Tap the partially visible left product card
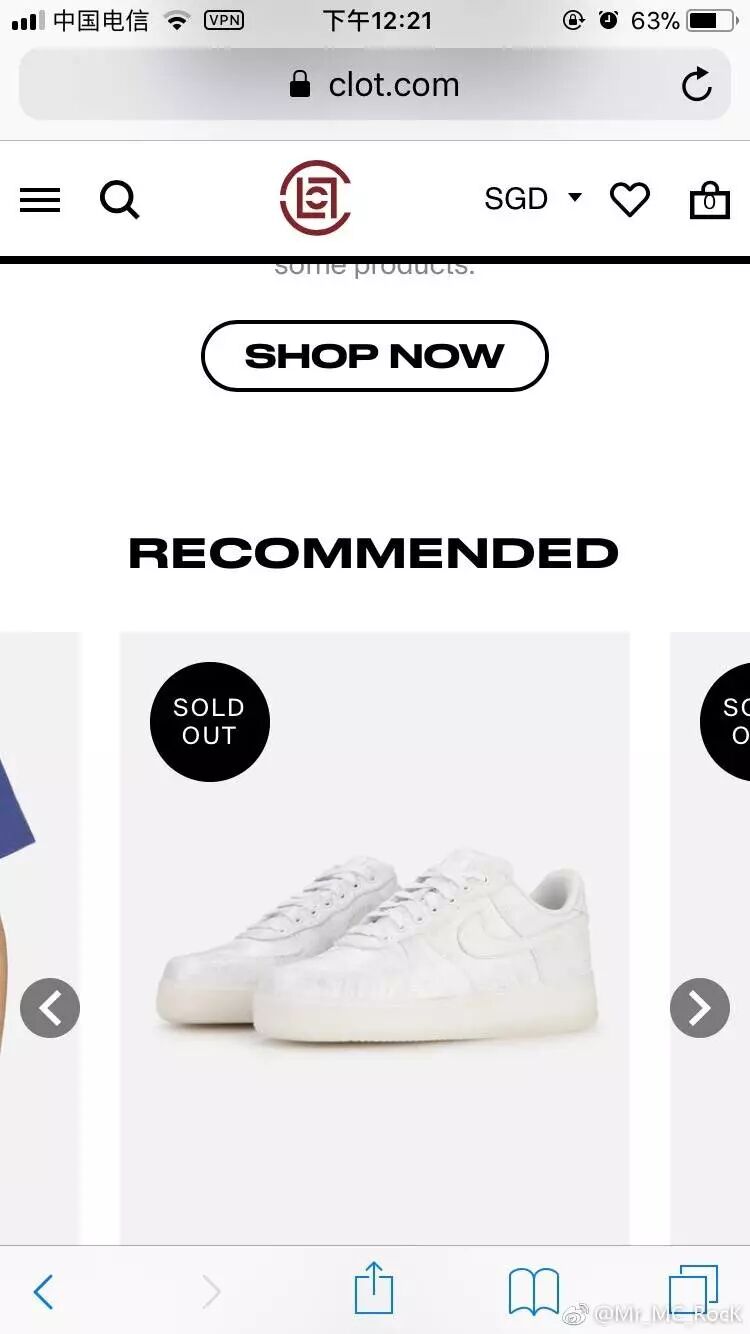Image resolution: width=750 pixels, height=1334 pixels. (x=40, y=938)
